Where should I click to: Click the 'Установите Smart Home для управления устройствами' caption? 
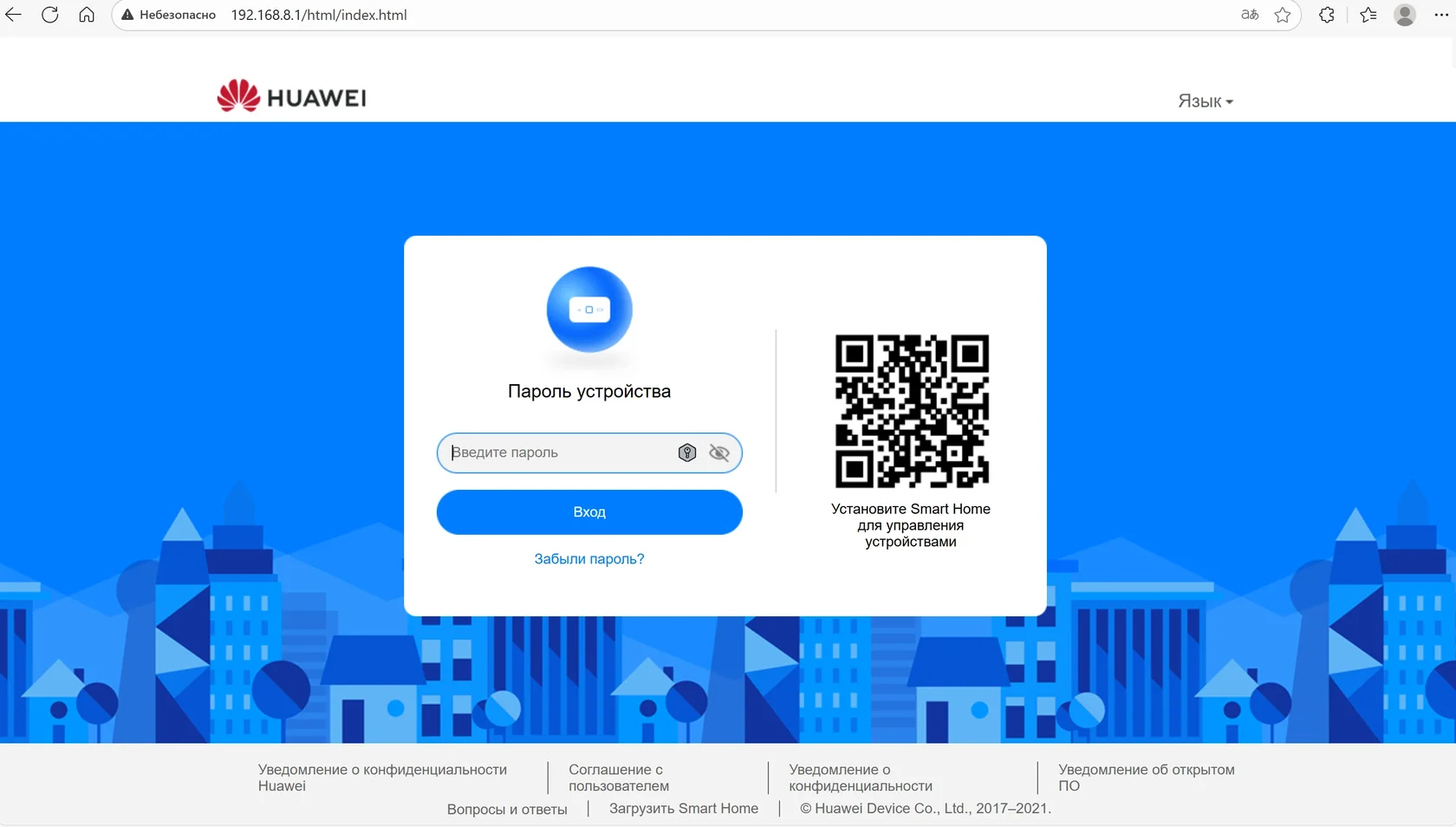pos(911,525)
